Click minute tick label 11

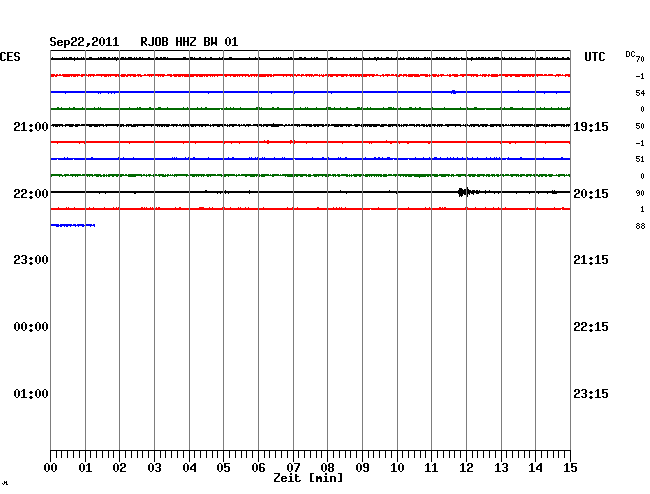pos(432,468)
